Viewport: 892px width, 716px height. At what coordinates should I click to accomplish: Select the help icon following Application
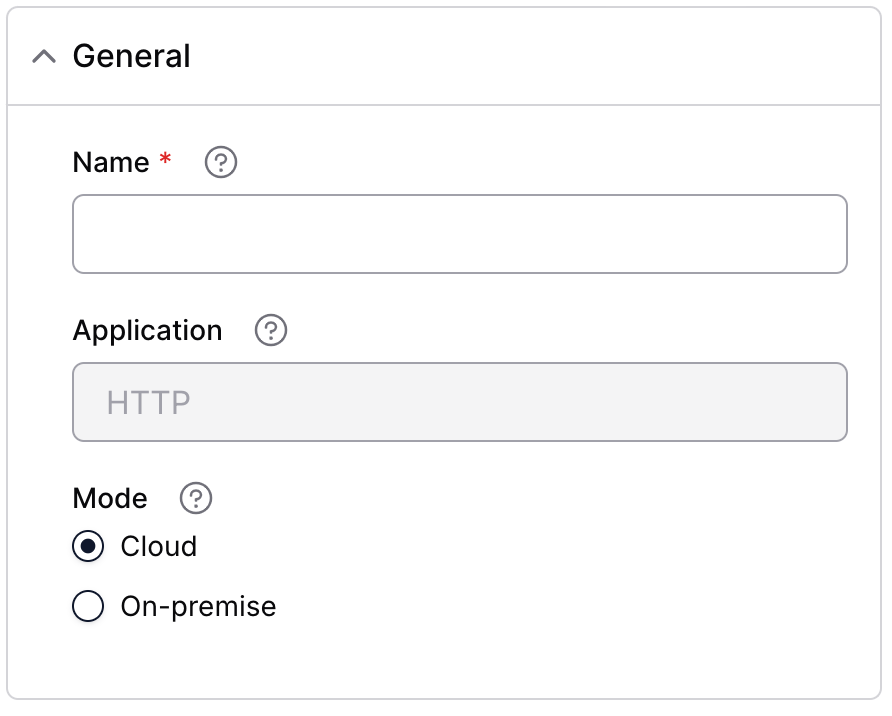click(x=269, y=330)
